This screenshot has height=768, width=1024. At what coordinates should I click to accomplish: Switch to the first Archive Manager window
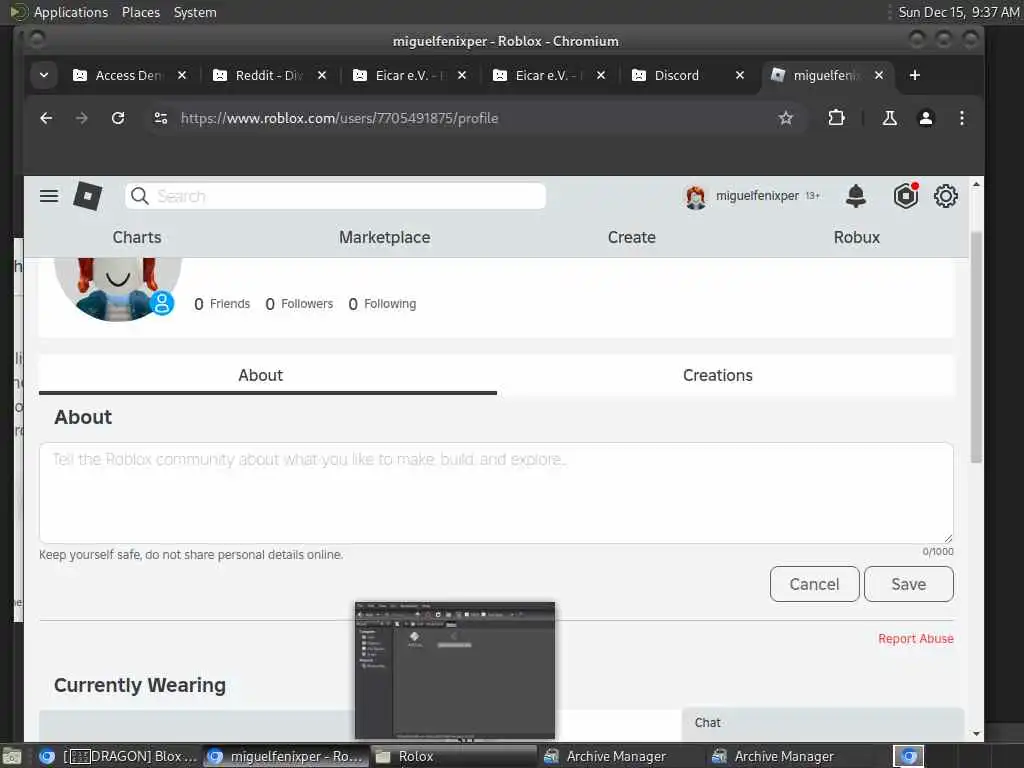click(x=621, y=756)
